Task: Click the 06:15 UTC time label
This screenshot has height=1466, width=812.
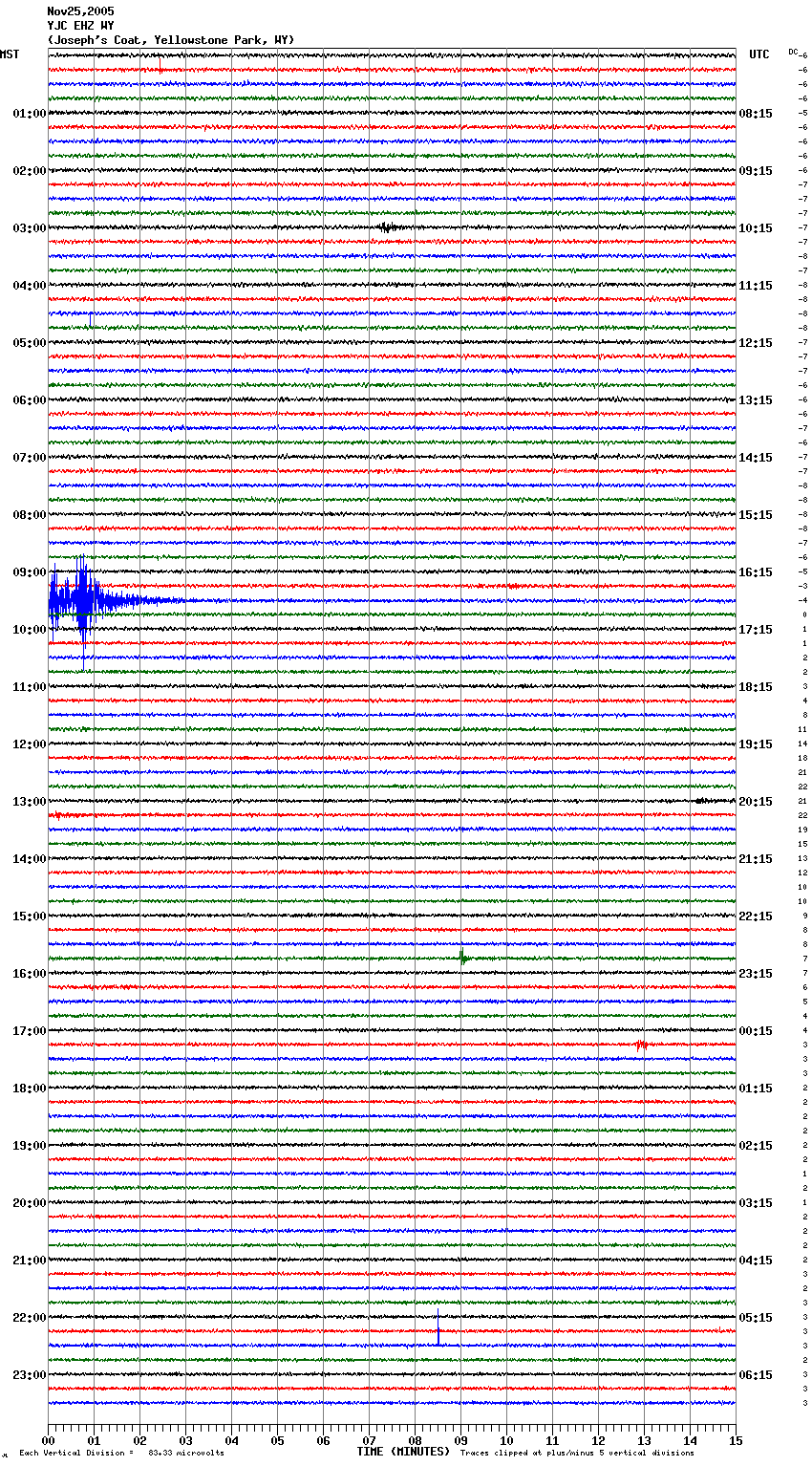Action: point(756,1375)
